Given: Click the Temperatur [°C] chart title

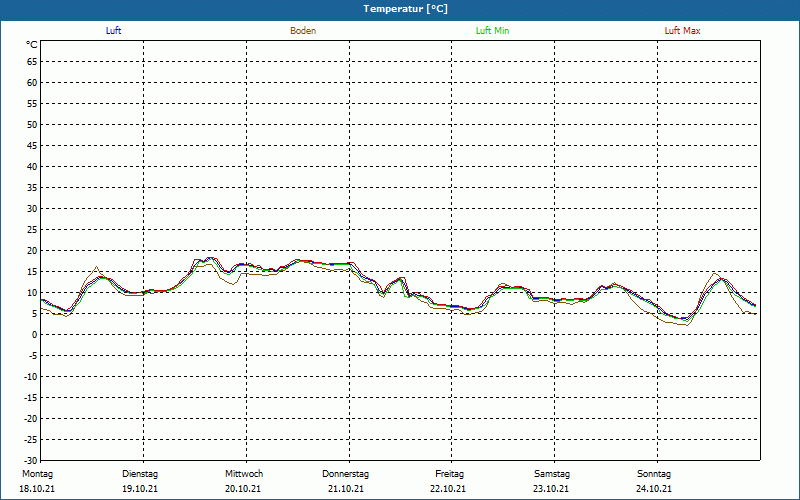Looking at the screenshot, I should (406, 9).
